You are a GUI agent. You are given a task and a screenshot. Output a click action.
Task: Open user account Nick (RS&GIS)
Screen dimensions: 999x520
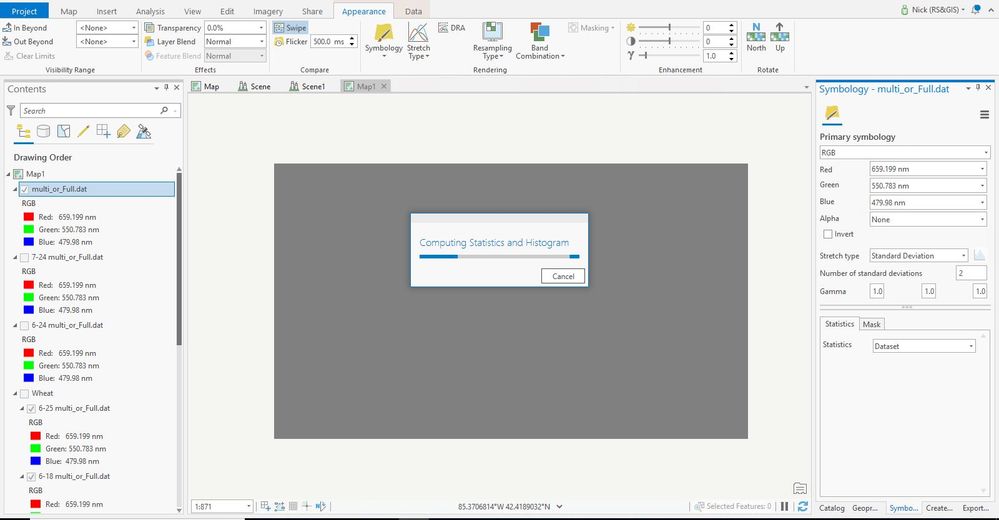pos(932,10)
